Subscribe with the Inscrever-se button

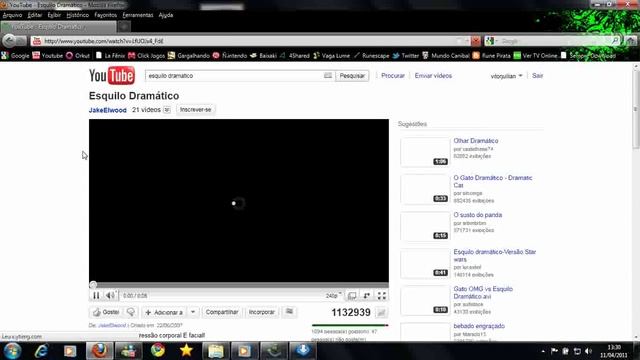196,110
